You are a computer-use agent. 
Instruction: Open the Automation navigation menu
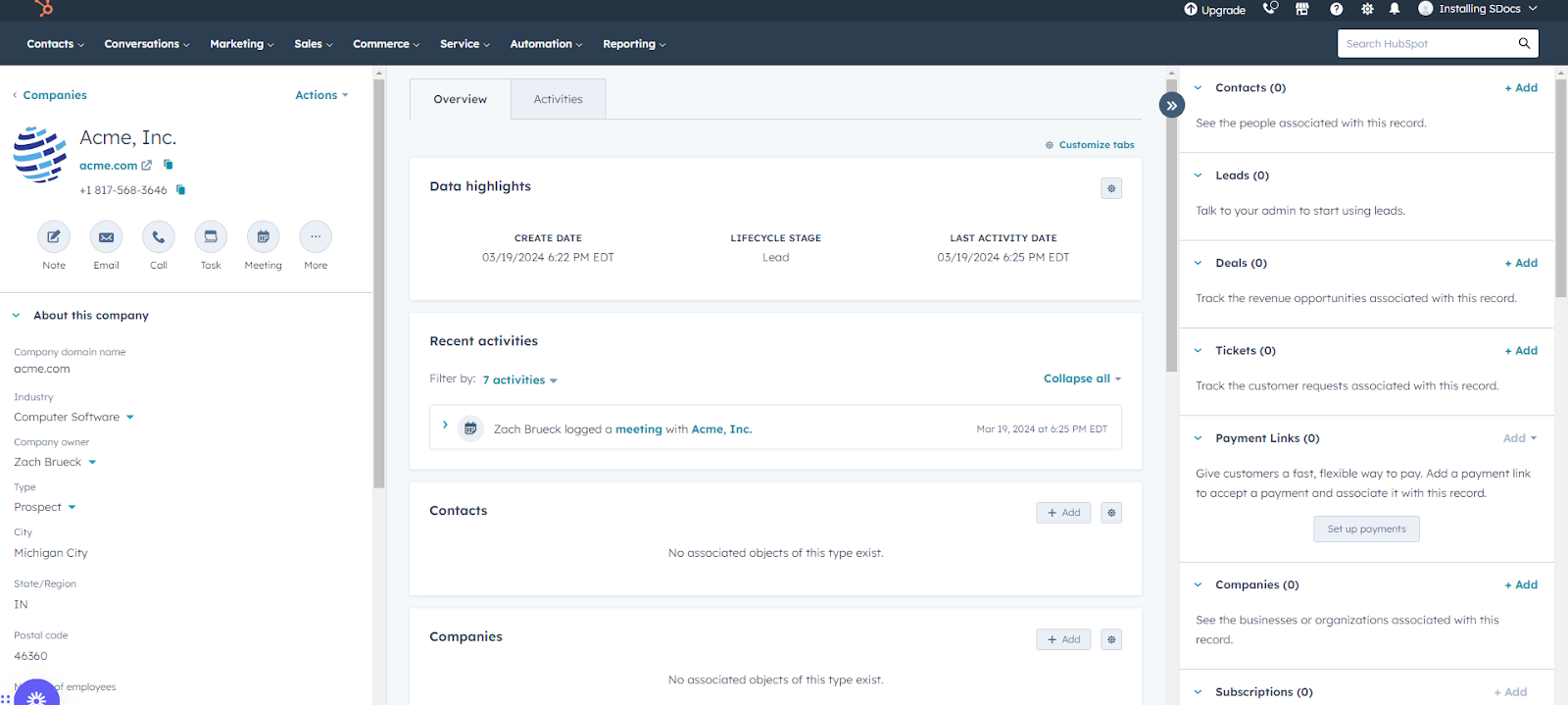click(546, 44)
